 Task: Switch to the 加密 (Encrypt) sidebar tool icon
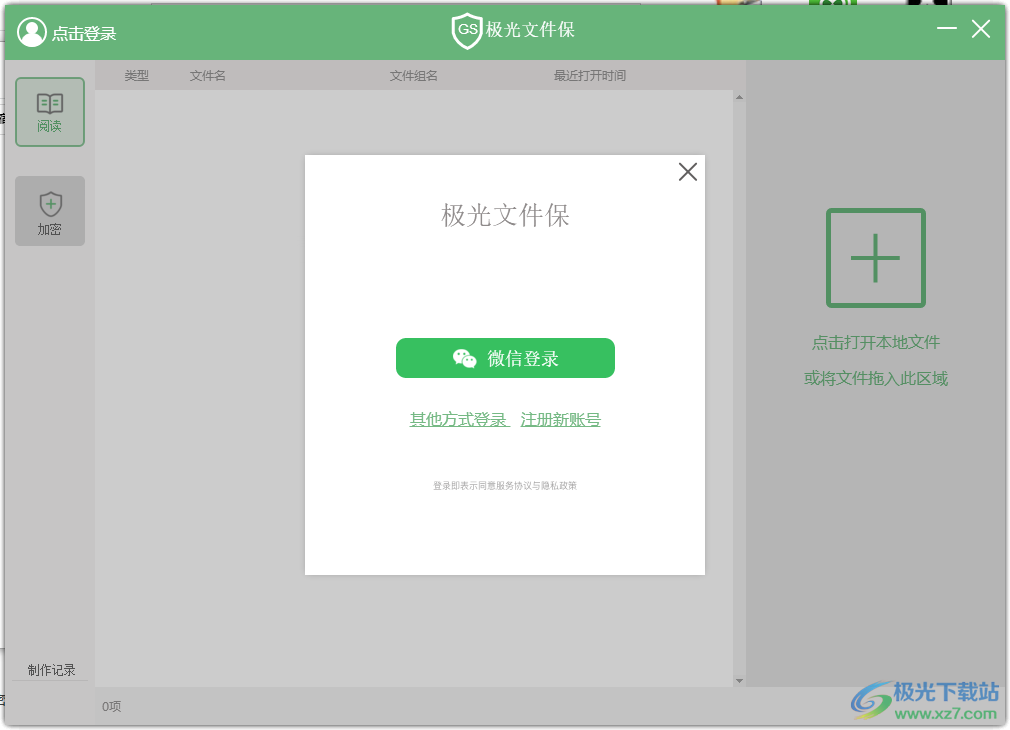pyautogui.click(x=49, y=210)
